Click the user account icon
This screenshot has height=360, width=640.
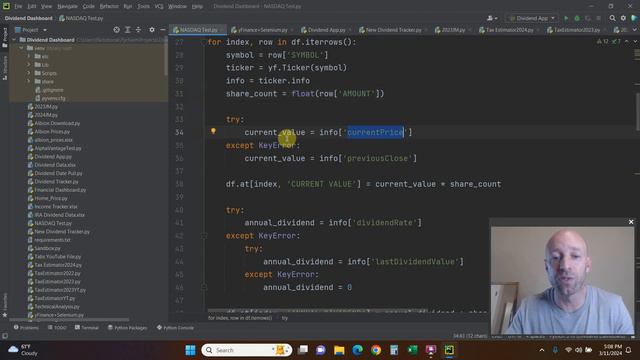492,18
